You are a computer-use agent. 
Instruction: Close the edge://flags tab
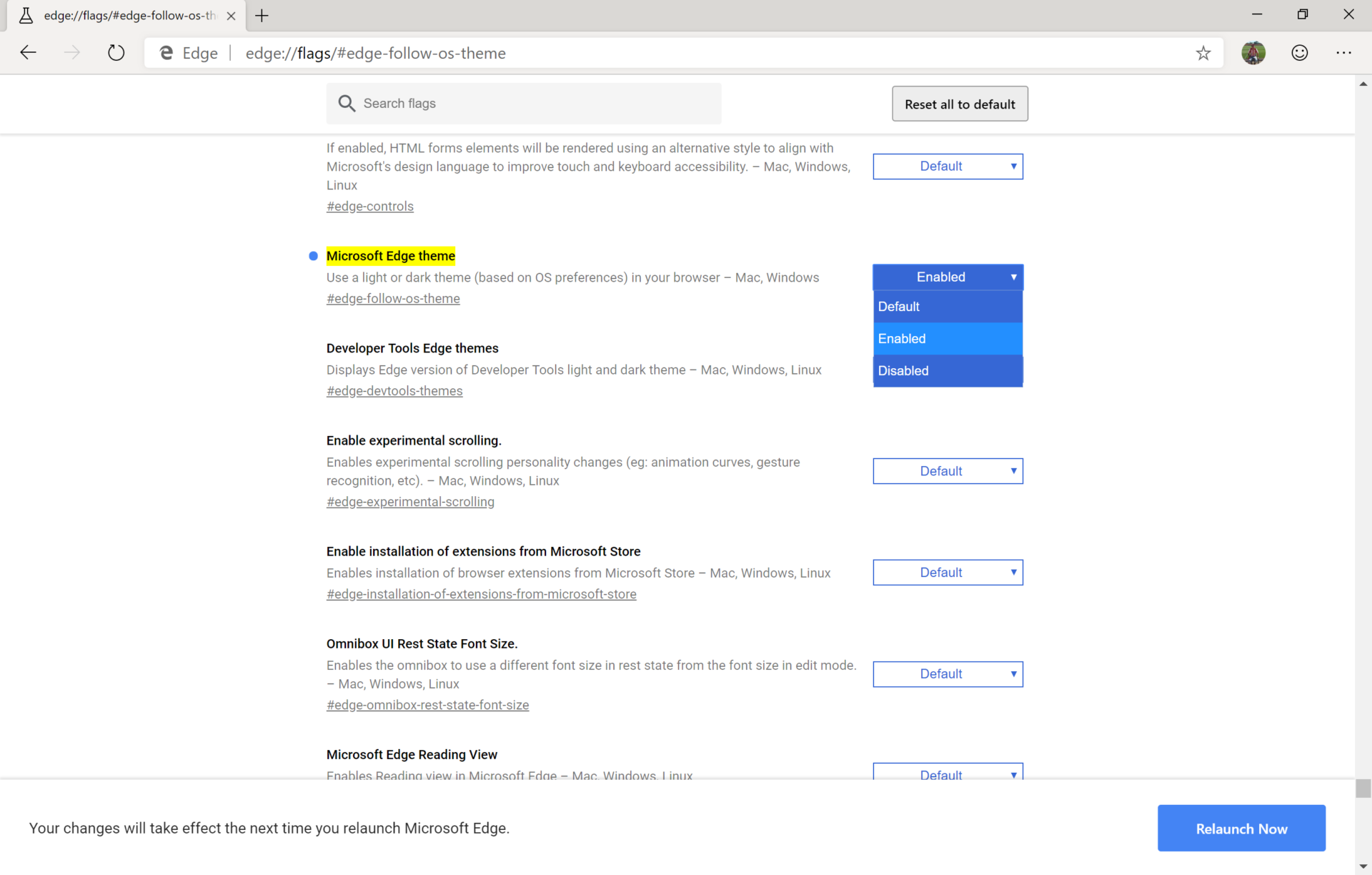[x=231, y=16]
